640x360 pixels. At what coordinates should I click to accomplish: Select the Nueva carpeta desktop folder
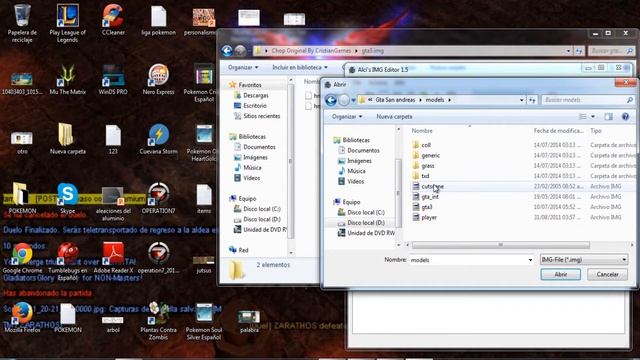point(67,139)
